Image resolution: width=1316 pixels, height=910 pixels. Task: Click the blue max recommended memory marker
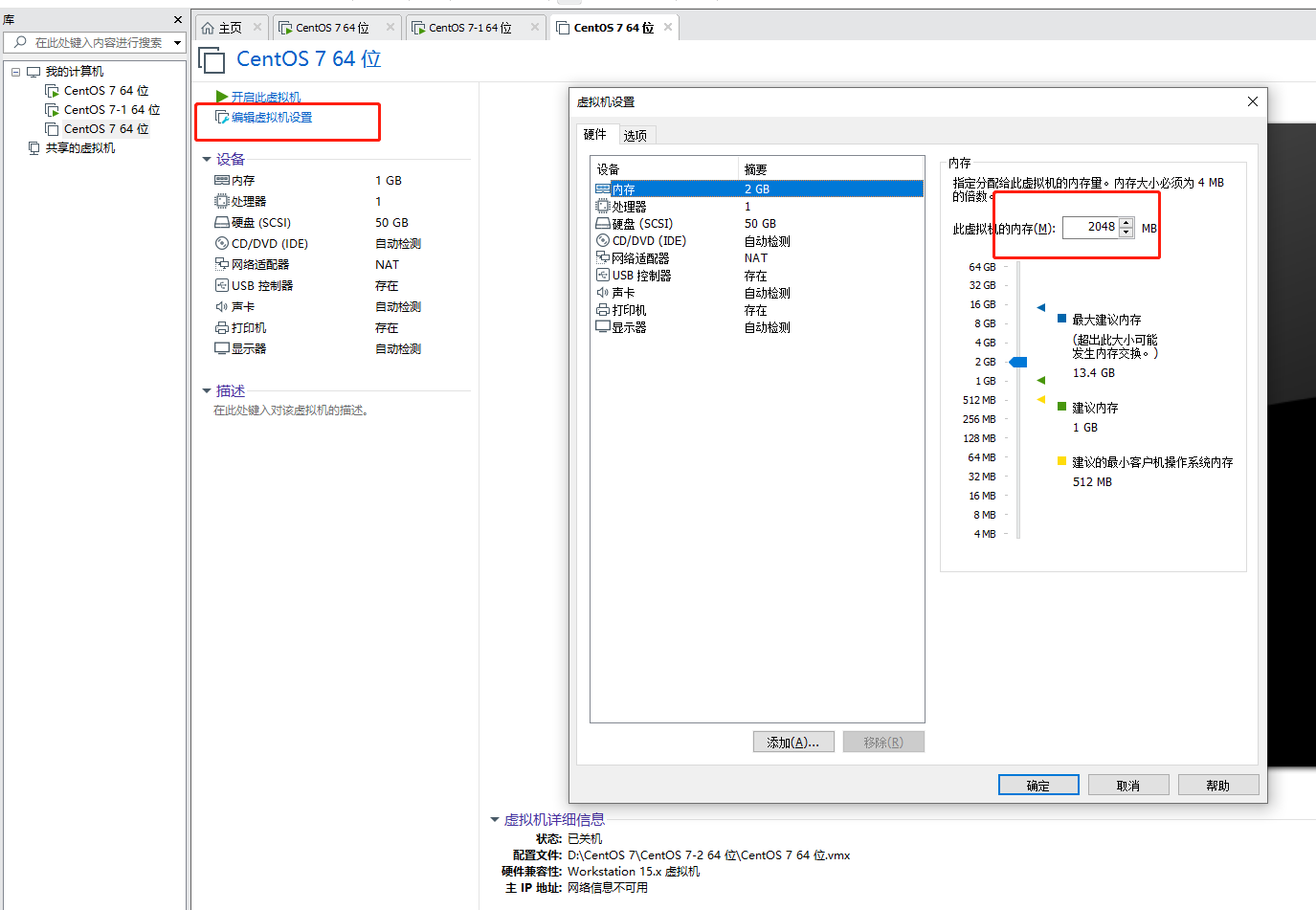(1041, 307)
